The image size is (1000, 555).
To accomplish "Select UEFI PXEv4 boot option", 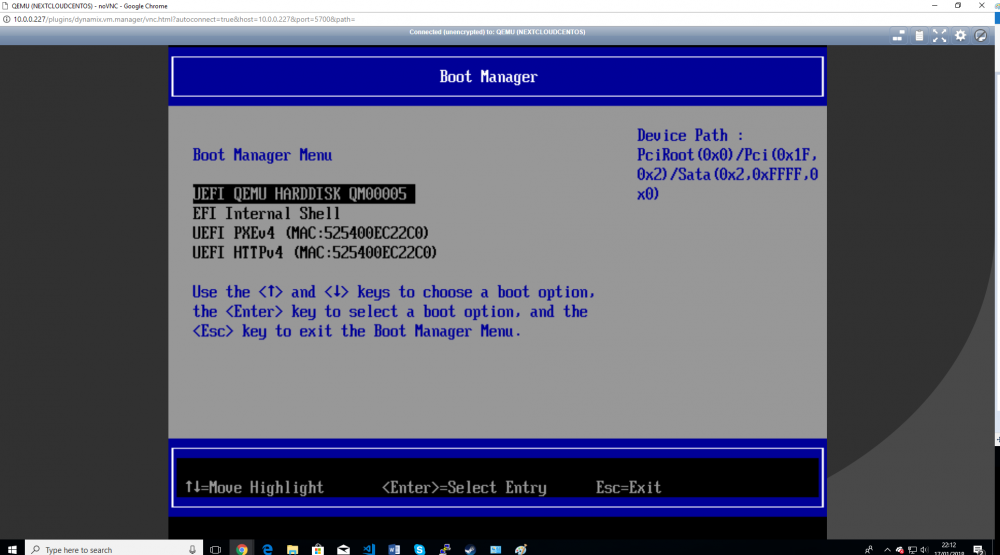I will (x=311, y=233).
